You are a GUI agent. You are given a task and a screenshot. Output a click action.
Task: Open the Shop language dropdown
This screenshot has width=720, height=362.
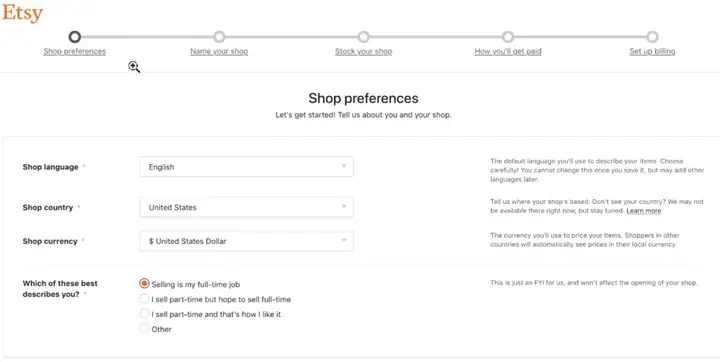(246, 167)
